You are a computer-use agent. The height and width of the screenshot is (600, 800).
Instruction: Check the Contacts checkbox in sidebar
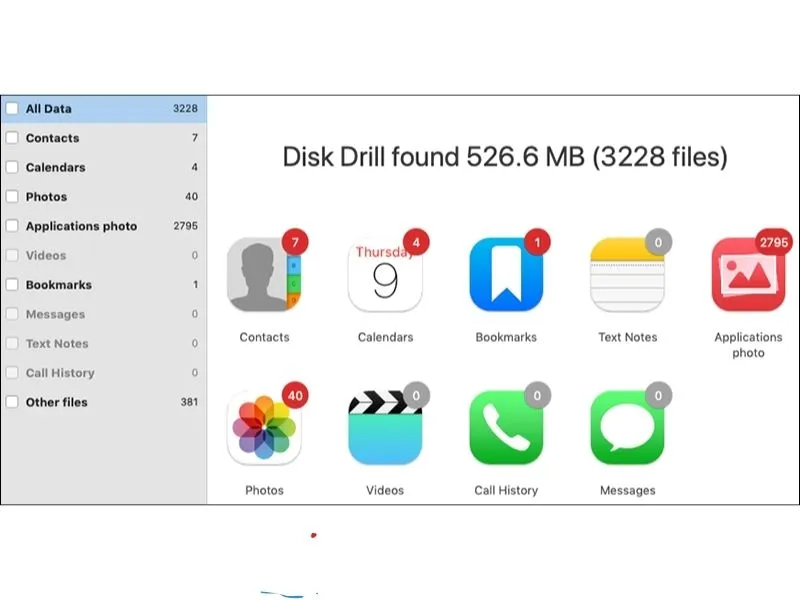(x=12, y=138)
